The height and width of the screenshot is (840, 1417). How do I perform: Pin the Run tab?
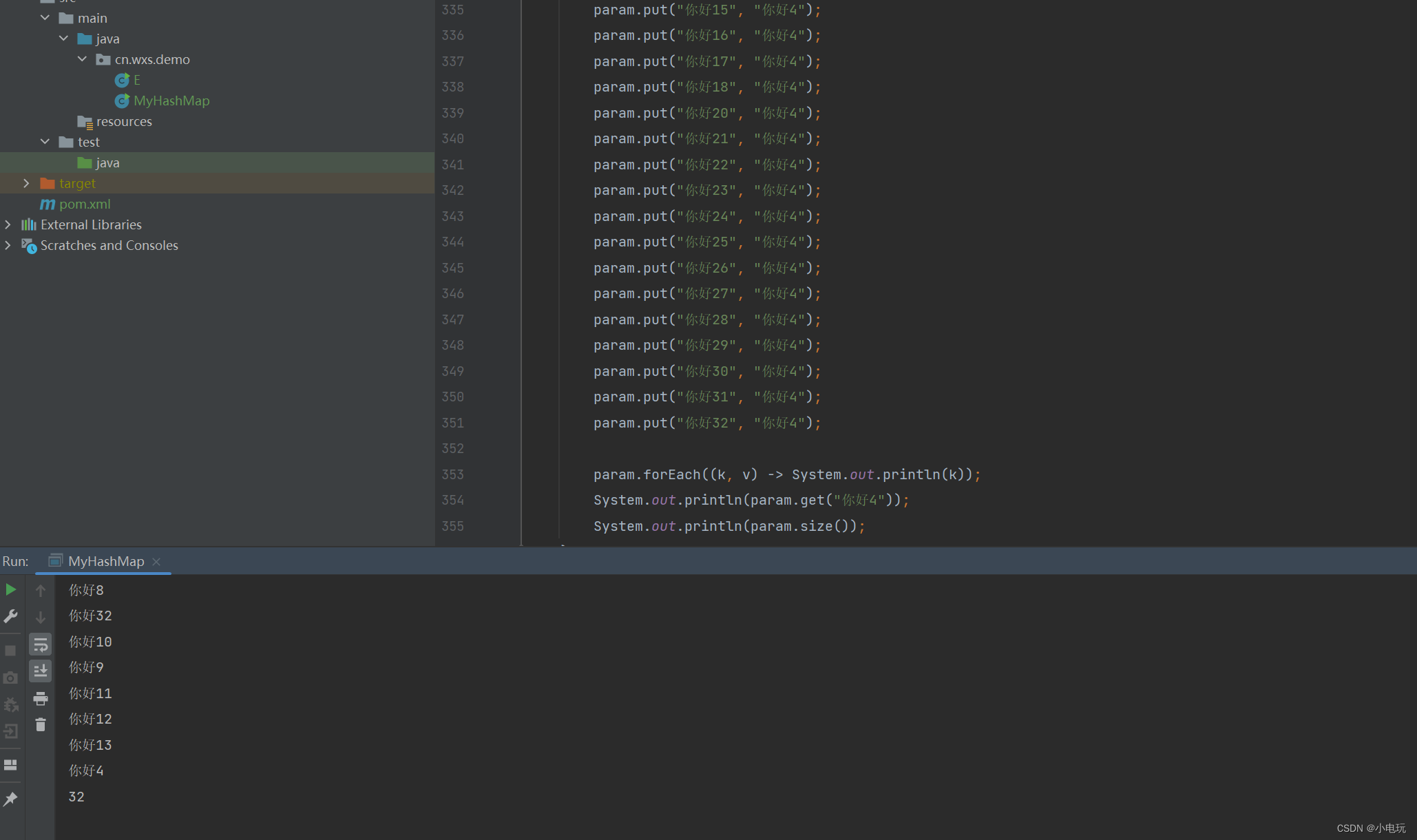[x=10, y=799]
